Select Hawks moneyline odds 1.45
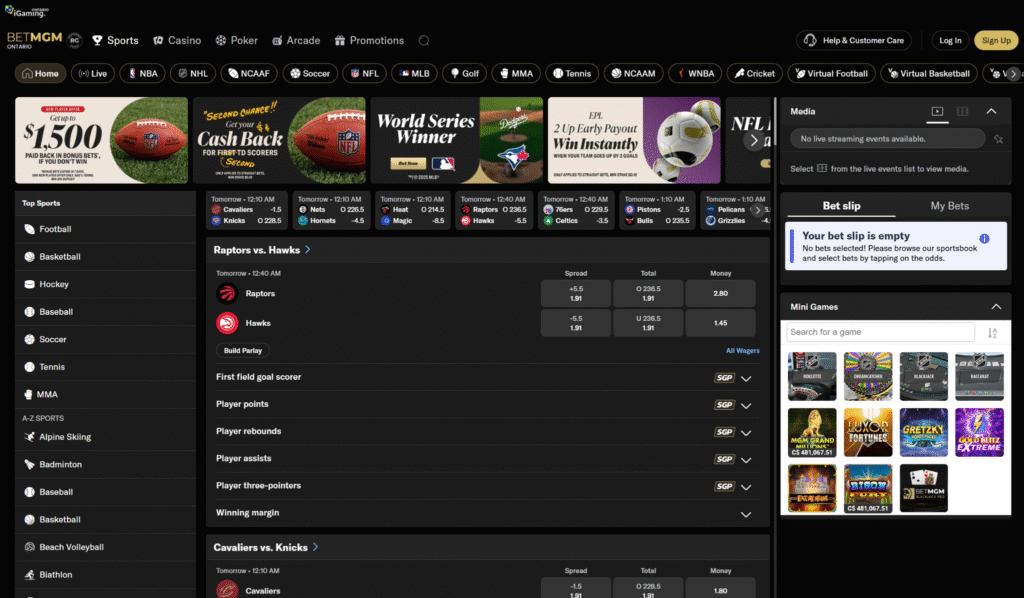 [721, 323]
